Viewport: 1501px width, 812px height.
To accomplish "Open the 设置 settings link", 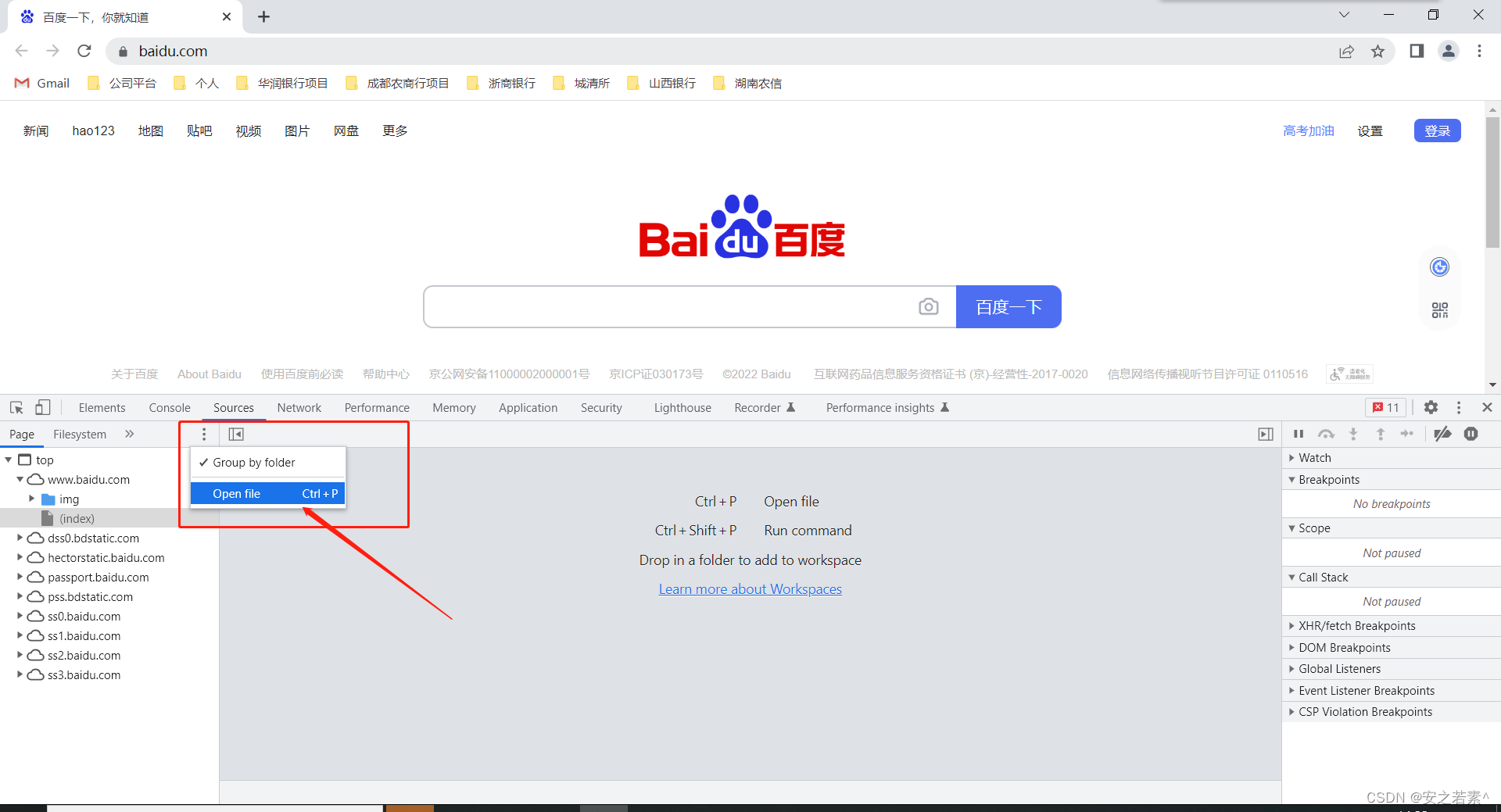I will [x=1370, y=131].
